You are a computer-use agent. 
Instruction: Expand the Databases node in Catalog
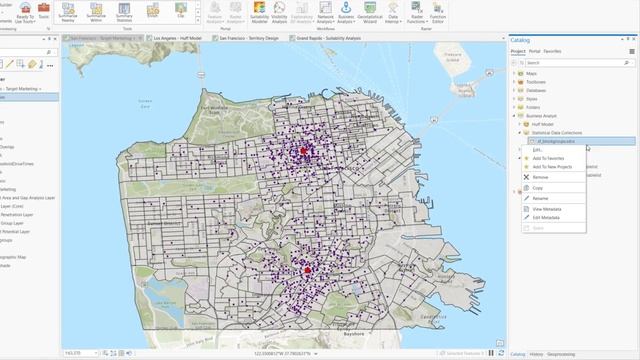514,91
